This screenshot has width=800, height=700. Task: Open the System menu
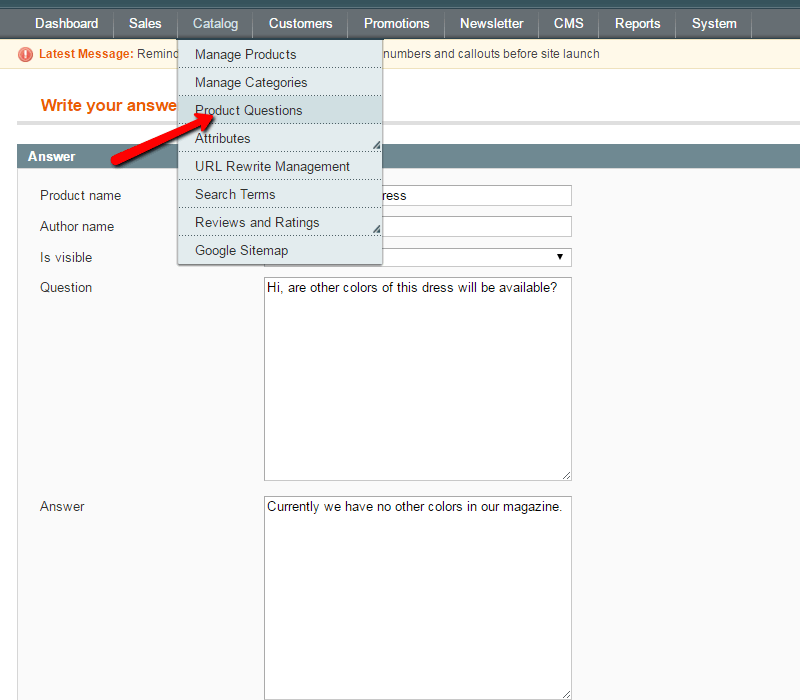[714, 23]
